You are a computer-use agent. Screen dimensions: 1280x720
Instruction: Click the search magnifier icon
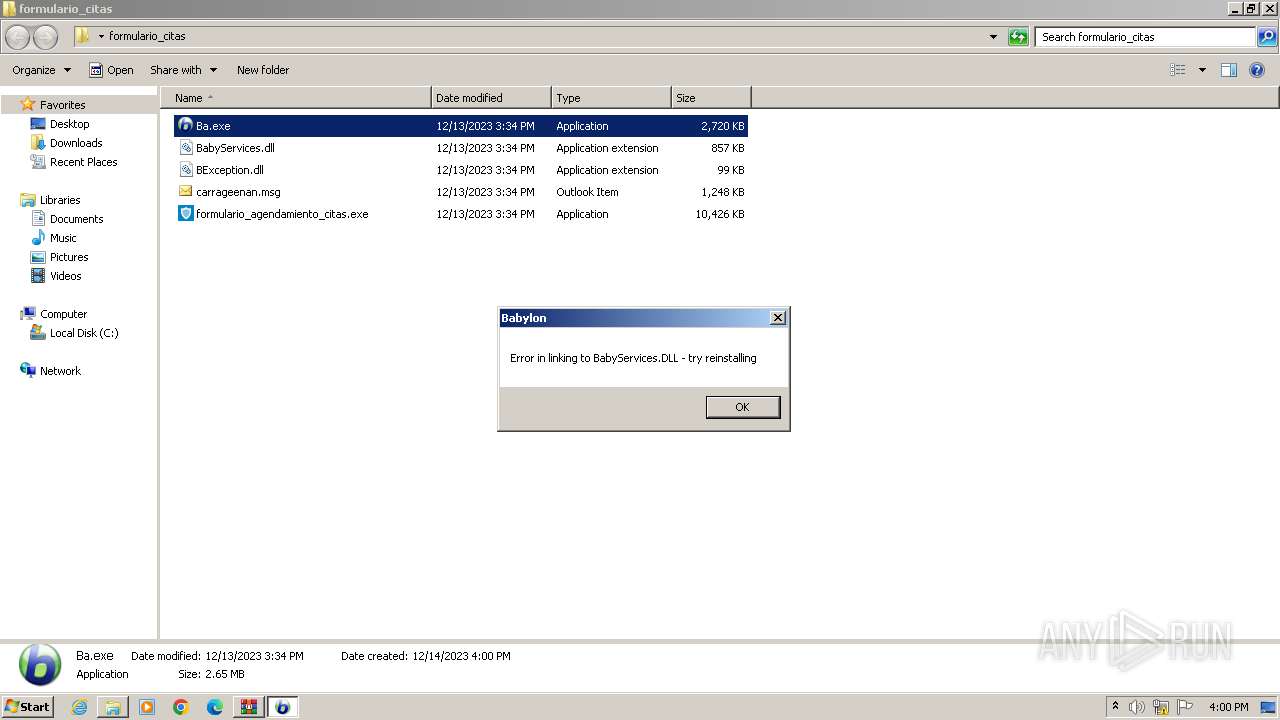[1267, 37]
